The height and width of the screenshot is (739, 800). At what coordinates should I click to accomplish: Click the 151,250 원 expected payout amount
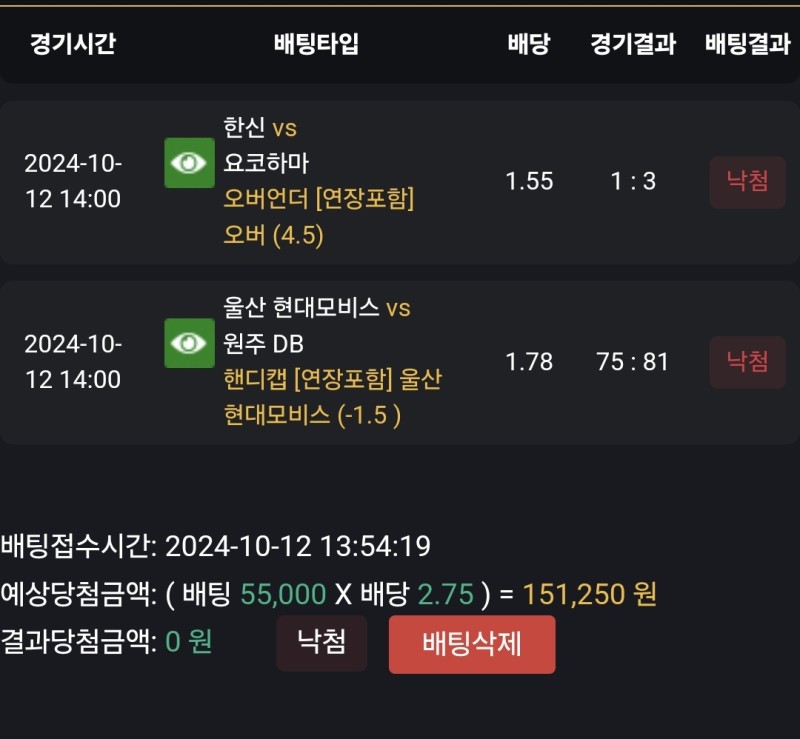click(x=589, y=594)
